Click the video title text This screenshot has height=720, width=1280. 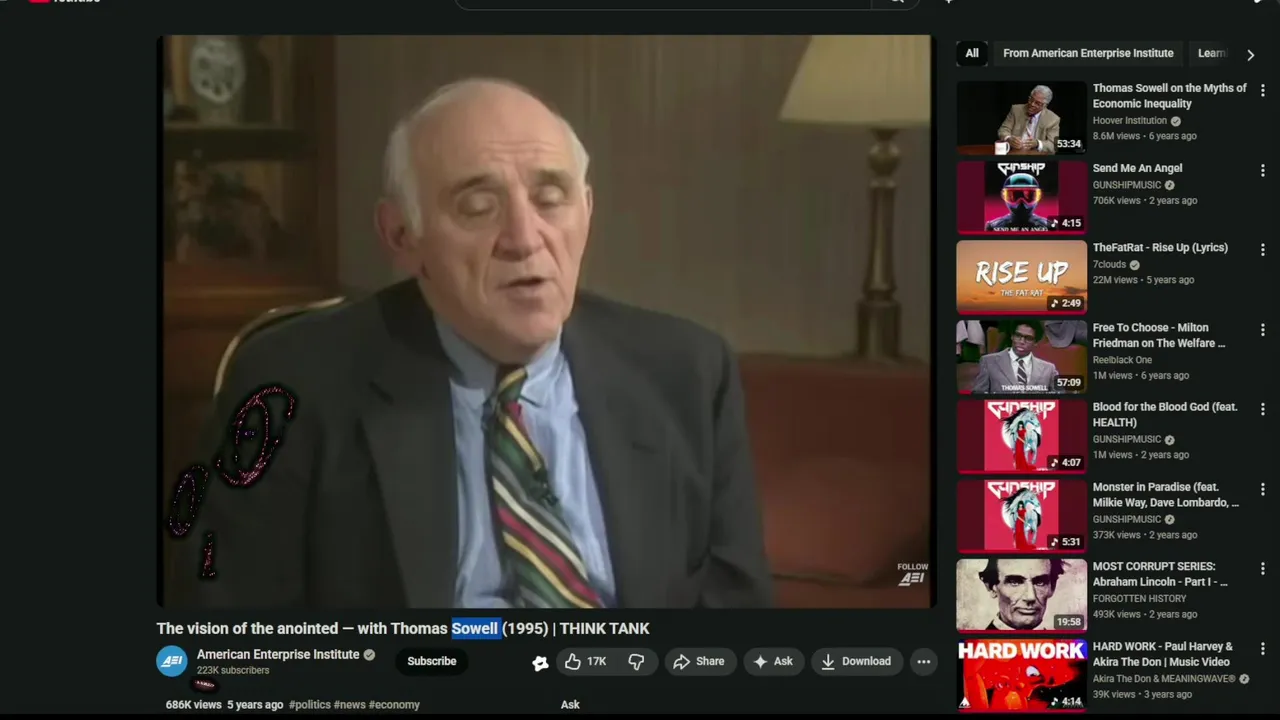pyautogui.click(x=403, y=628)
